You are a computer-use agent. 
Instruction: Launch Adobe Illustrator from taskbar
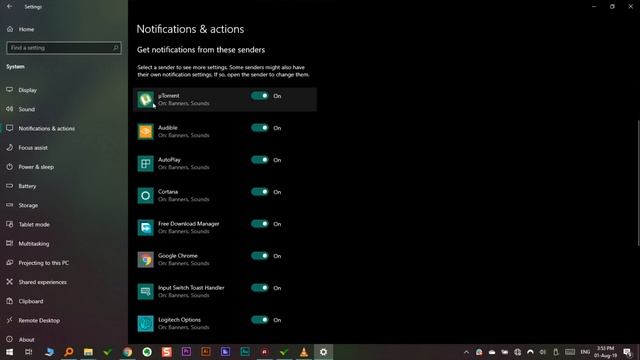tap(206, 352)
